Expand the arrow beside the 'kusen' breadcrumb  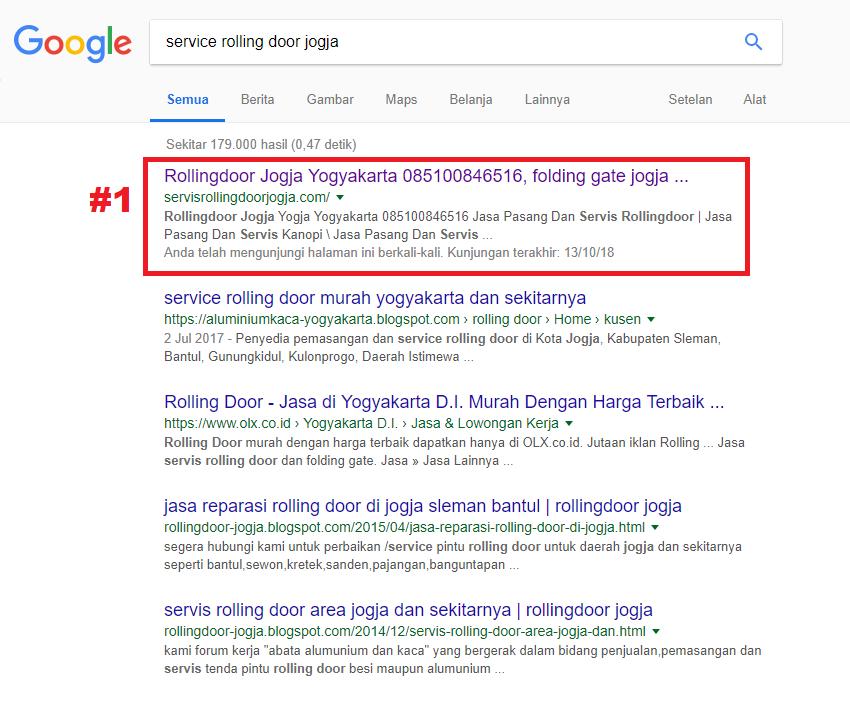(x=651, y=319)
